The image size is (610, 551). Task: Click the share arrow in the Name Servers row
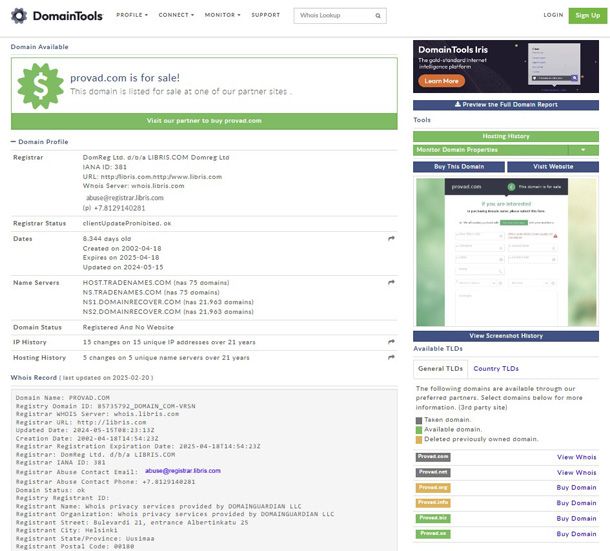[391, 284]
